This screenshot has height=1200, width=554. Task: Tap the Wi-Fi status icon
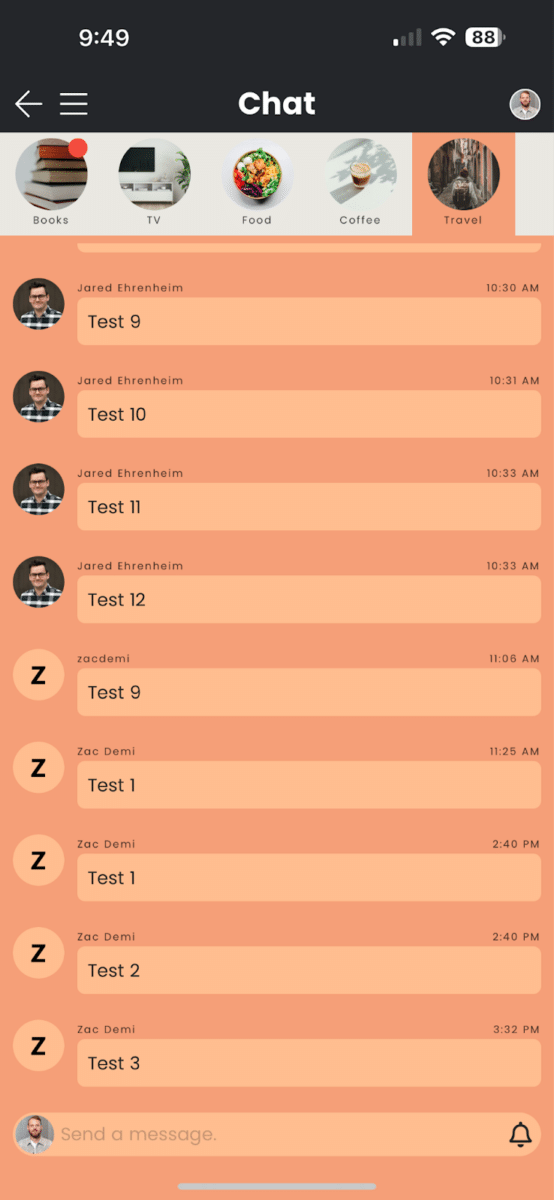pyautogui.click(x=443, y=37)
